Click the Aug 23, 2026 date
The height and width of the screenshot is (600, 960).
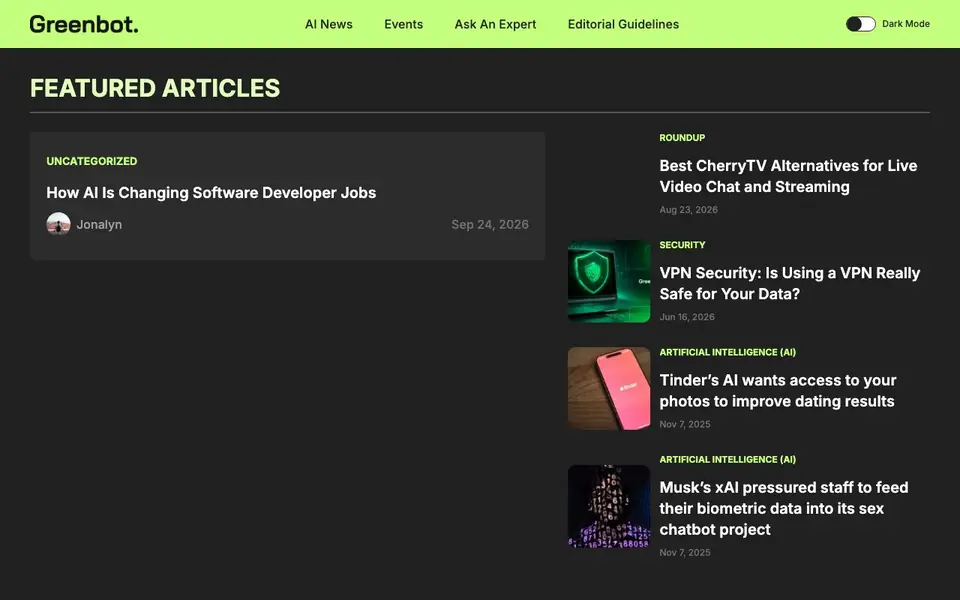tap(688, 209)
